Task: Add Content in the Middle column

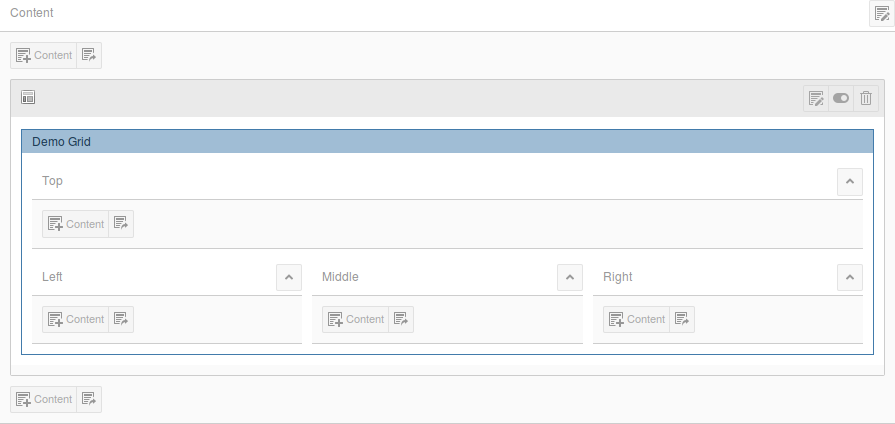Action: pyautogui.click(x=356, y=319)
